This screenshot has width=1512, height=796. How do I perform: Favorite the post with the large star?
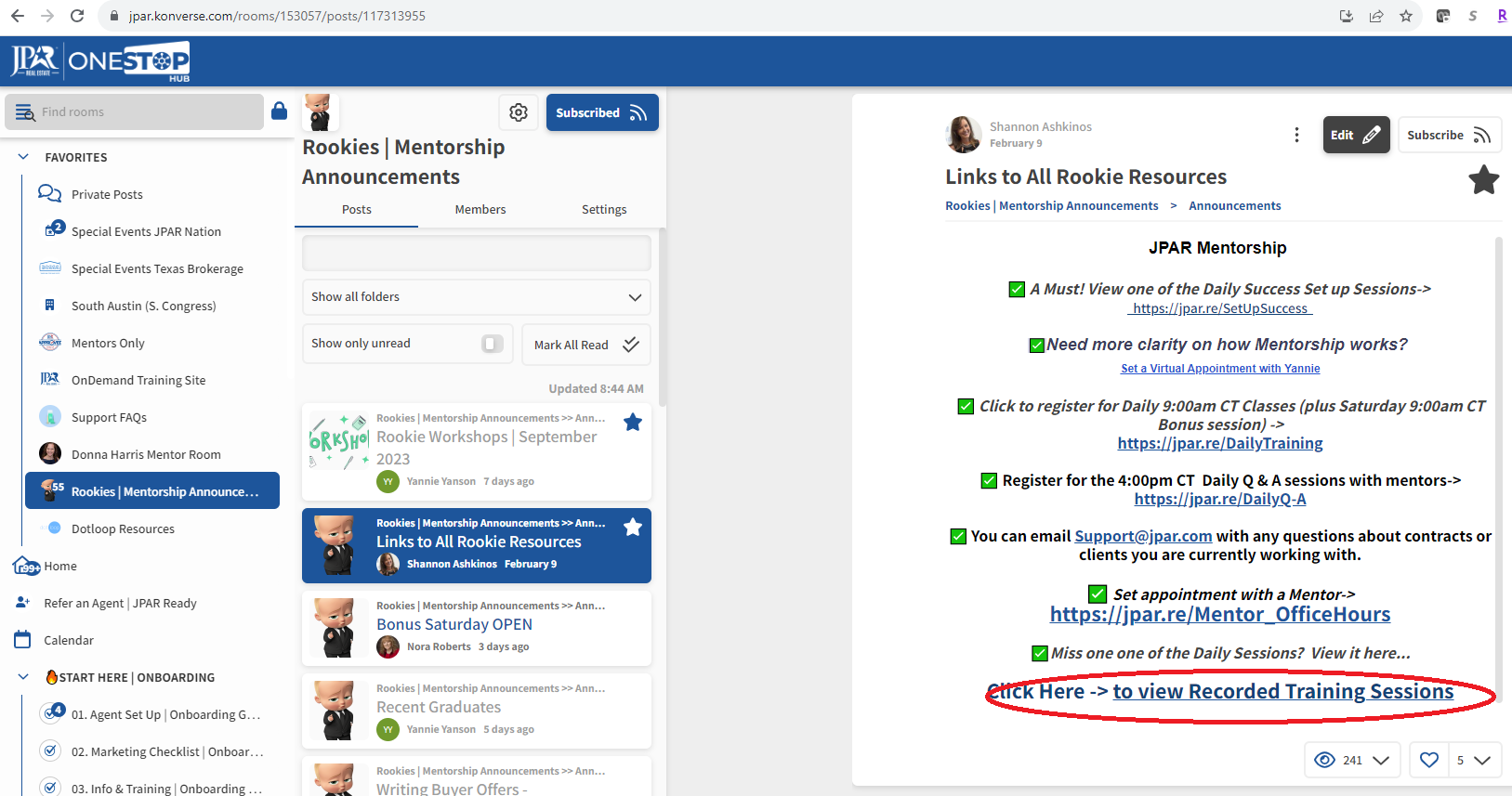click(x=1483, y=179)
